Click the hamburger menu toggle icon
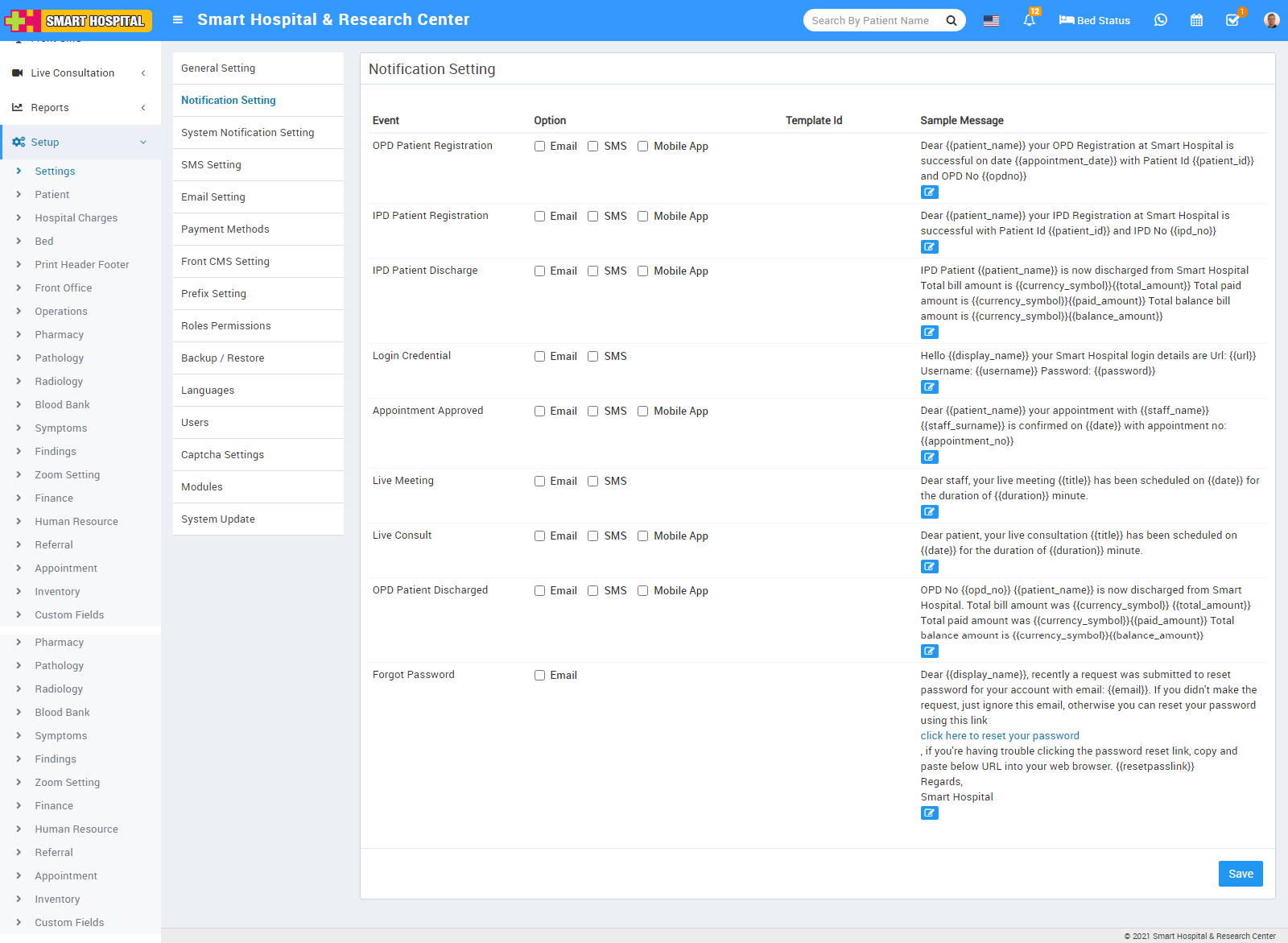The width and height of the screenshot is (1288, 943). (x=178, y=20)
